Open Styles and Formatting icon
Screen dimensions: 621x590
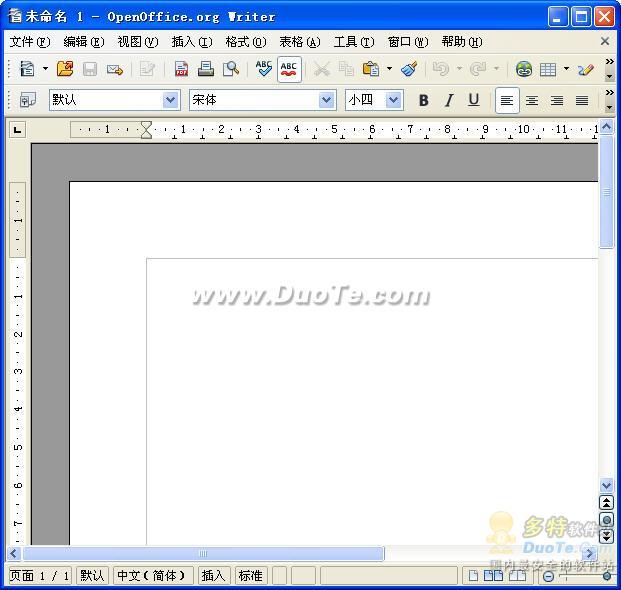click(28, 100)
